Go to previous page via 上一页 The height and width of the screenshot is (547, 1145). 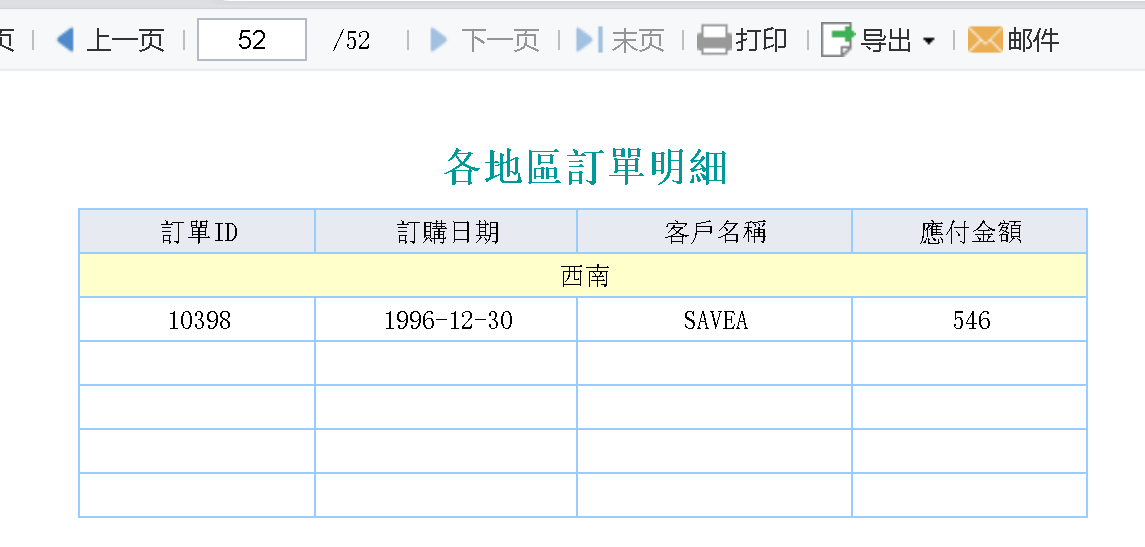pyautogui.click(x=125, y=40)
